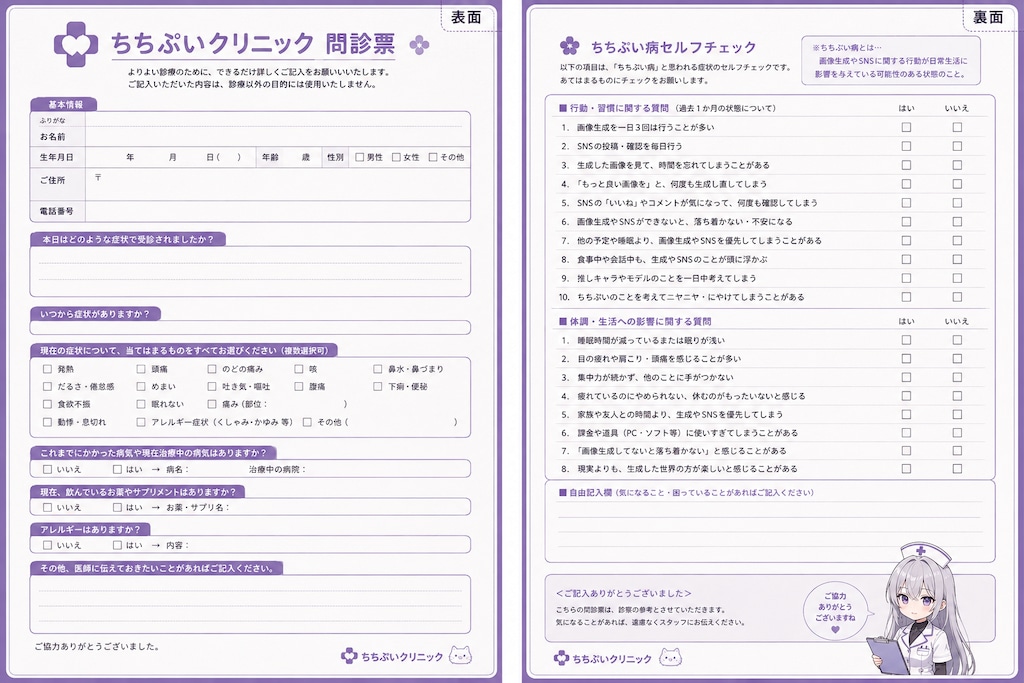Check the 男性 gender box

(x=360, y=157)
